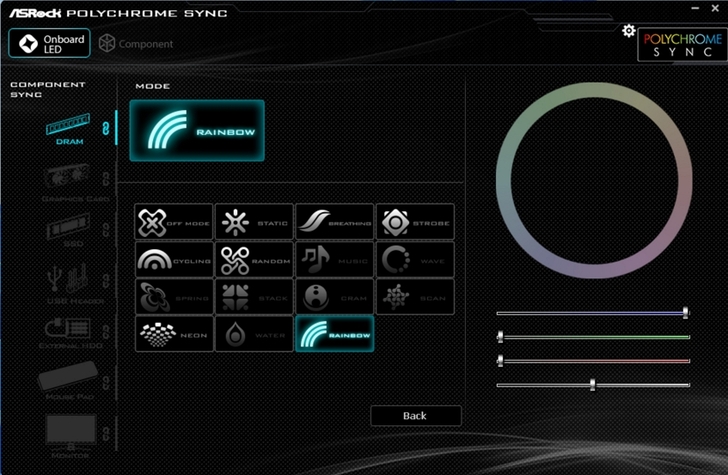Click the Rainbow mode in the grid
The height and width of the screenshot is (475, 728).
pos(334,334)
